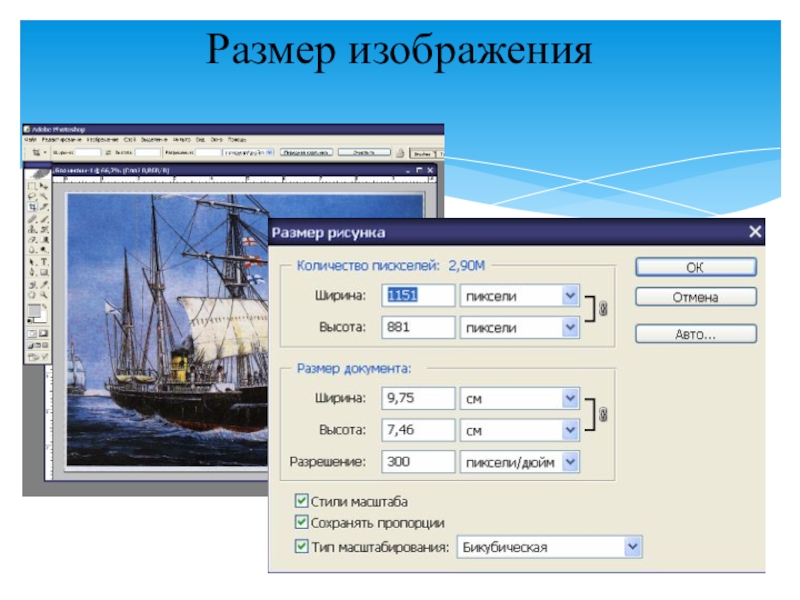
Task: Click the background color swatch
Action: pos(42,318)
